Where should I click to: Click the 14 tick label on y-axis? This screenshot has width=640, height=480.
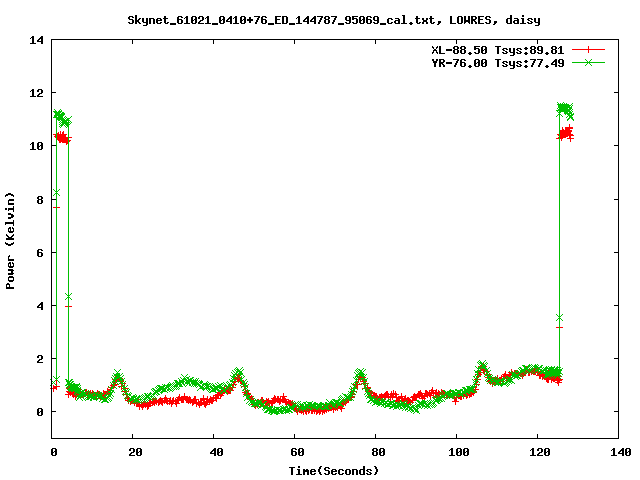pos(37,40)
